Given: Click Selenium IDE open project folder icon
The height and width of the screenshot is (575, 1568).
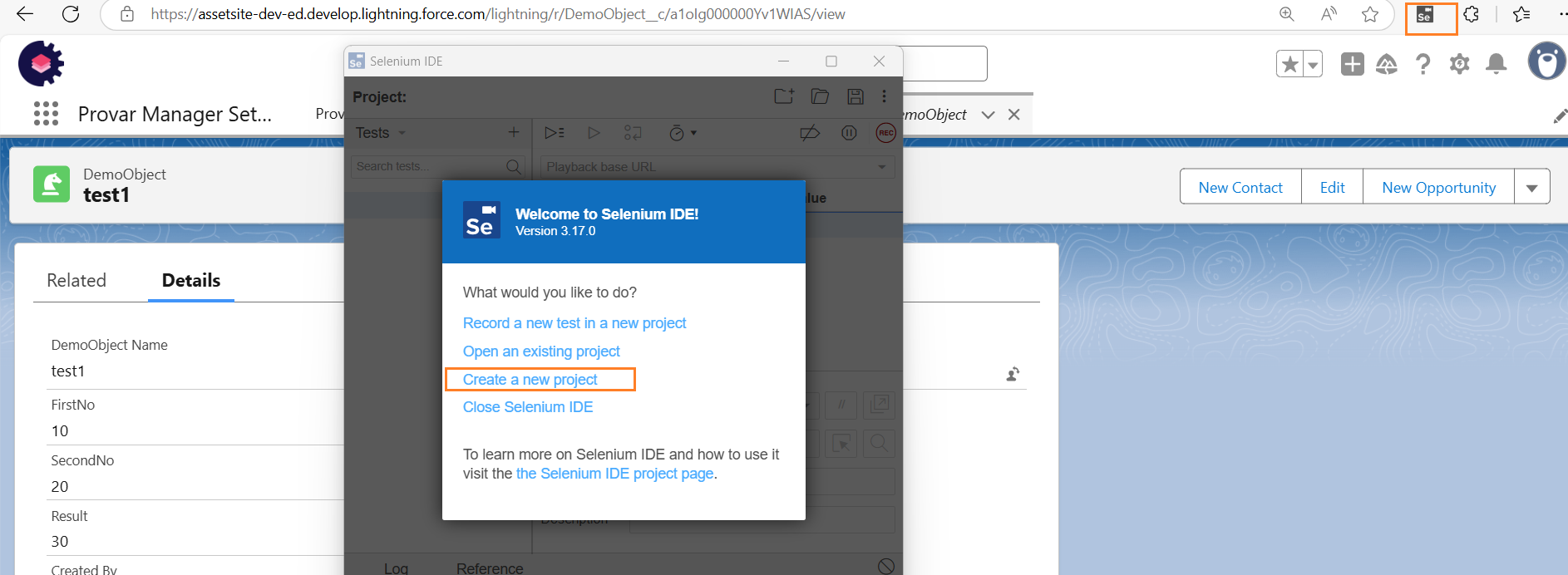Looking at the screenshot, I should (820, 96).
